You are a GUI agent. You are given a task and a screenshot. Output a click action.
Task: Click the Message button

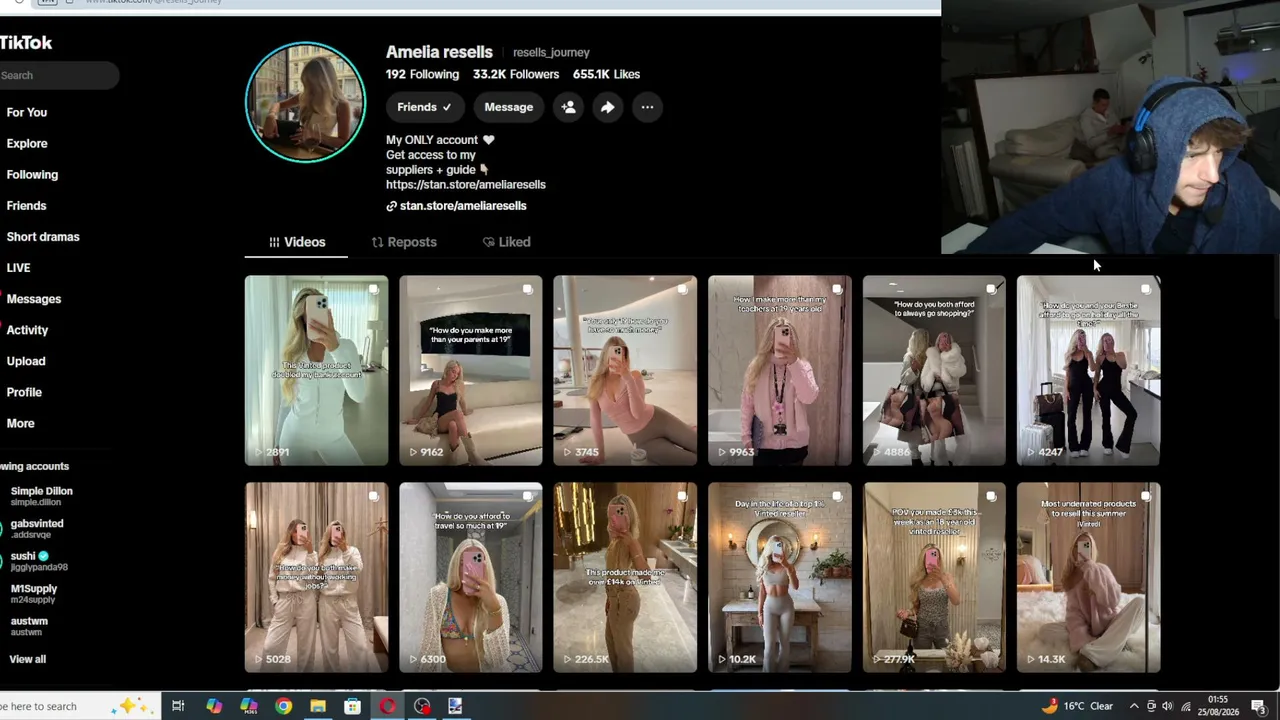[x=509, y=107]
